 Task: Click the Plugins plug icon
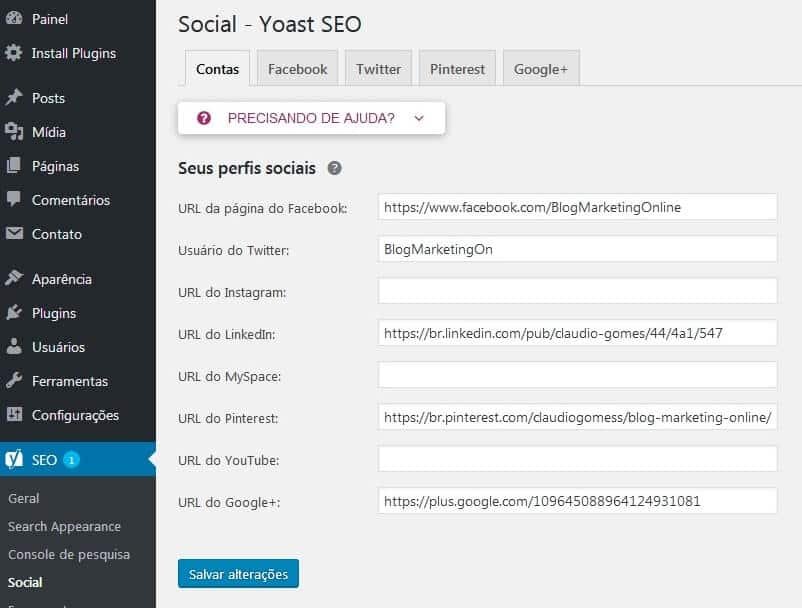tap(14, 312)
